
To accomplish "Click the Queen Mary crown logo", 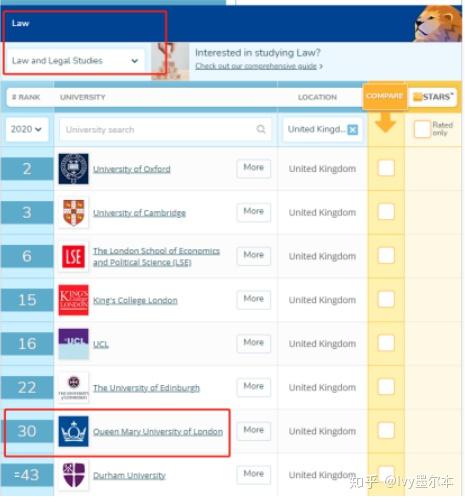I will click(74, 431).
